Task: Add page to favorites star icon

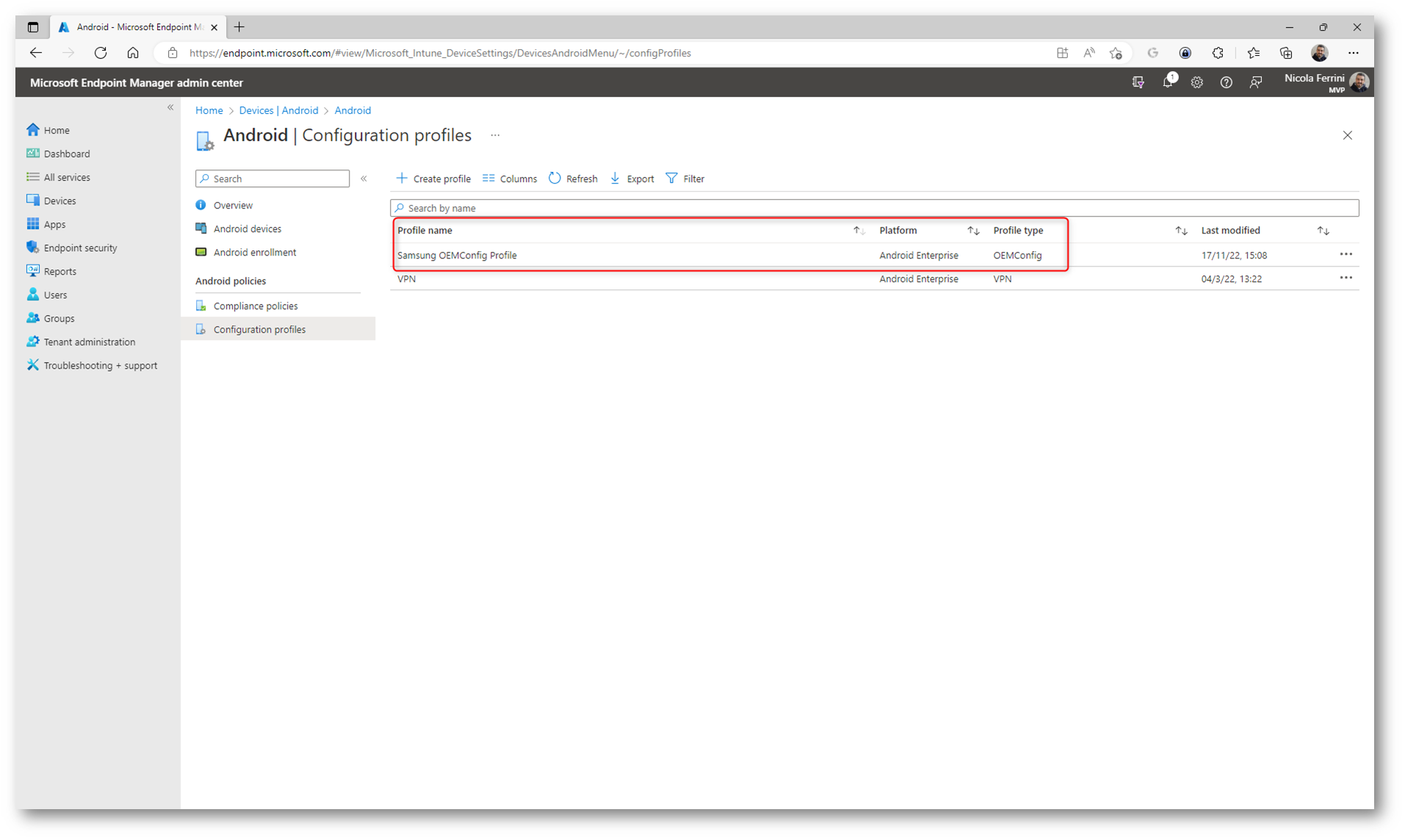Action: point(1116,53)
